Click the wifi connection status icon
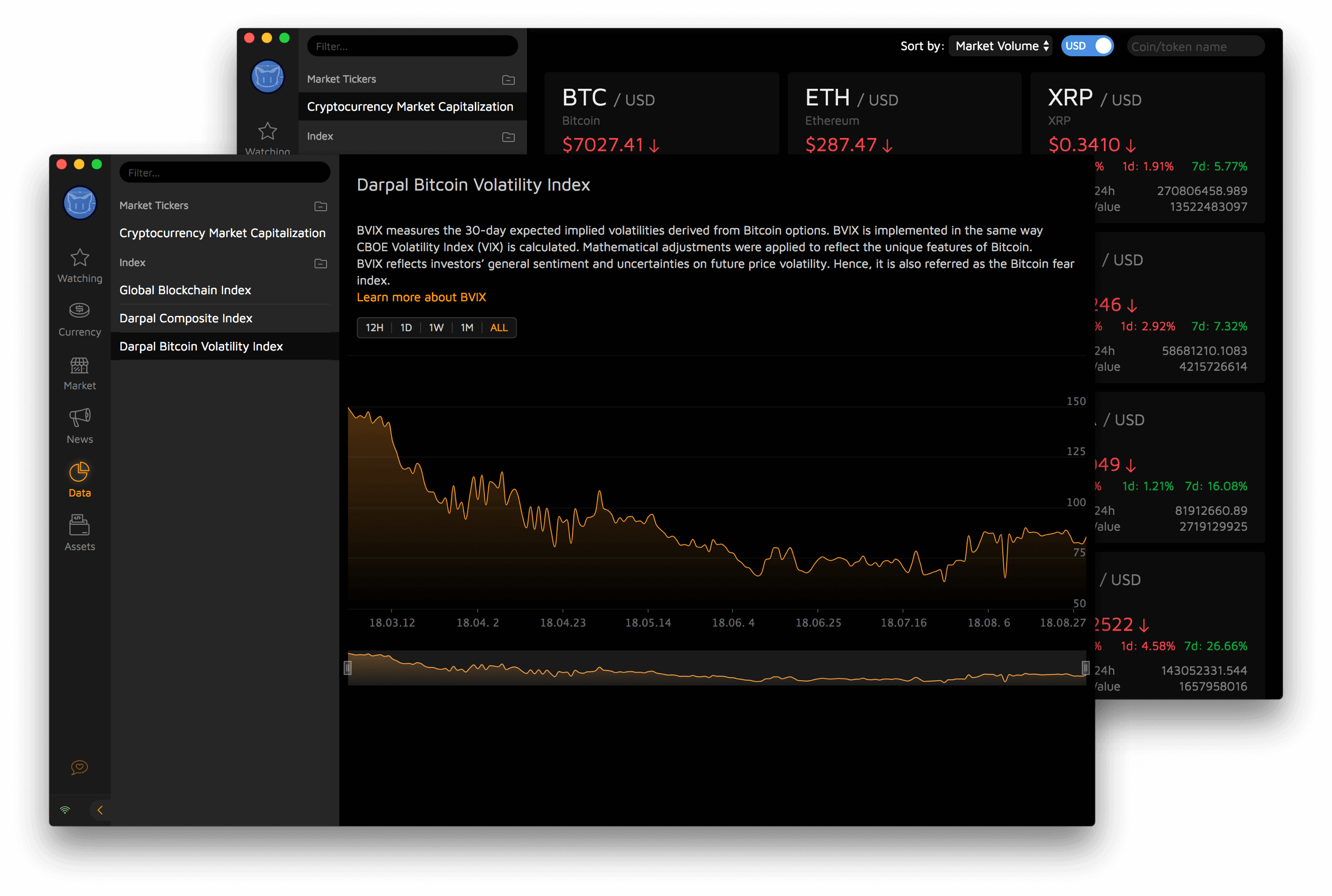This screenshot has width=1332, height=896. [x=65, y=810]
